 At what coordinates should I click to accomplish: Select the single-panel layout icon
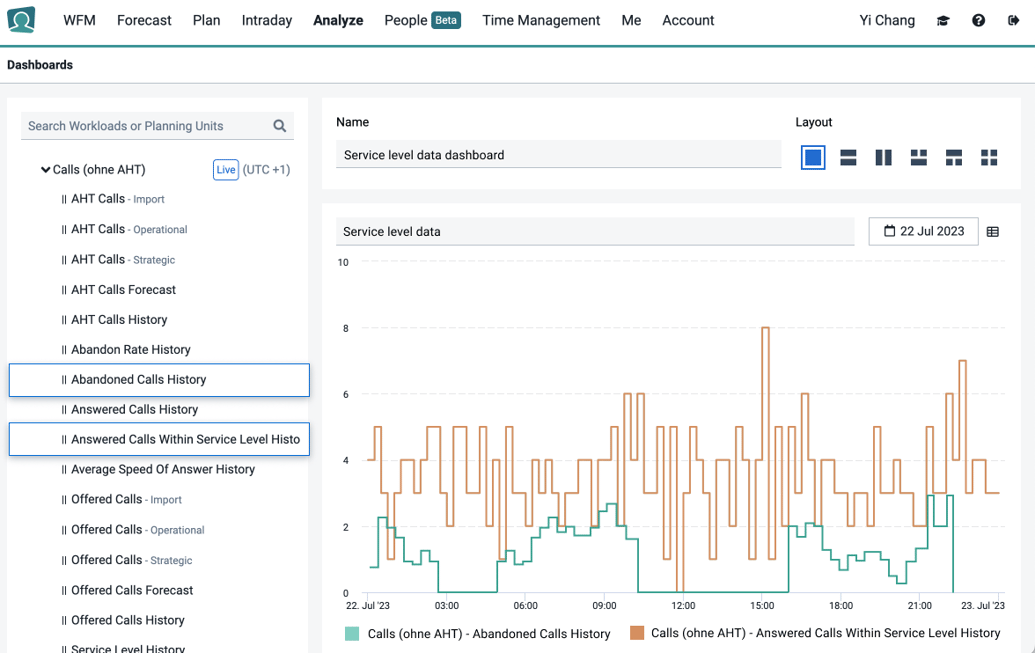click(813, 157)
